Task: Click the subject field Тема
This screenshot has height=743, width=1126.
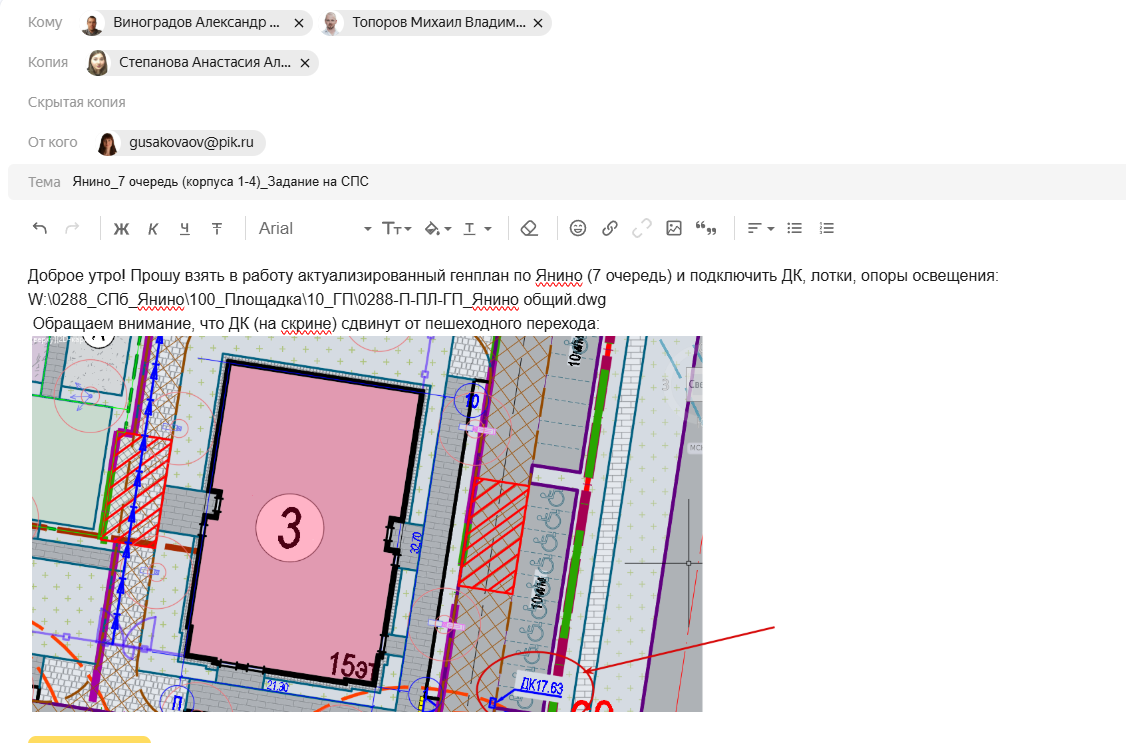Action: (567, 182)
